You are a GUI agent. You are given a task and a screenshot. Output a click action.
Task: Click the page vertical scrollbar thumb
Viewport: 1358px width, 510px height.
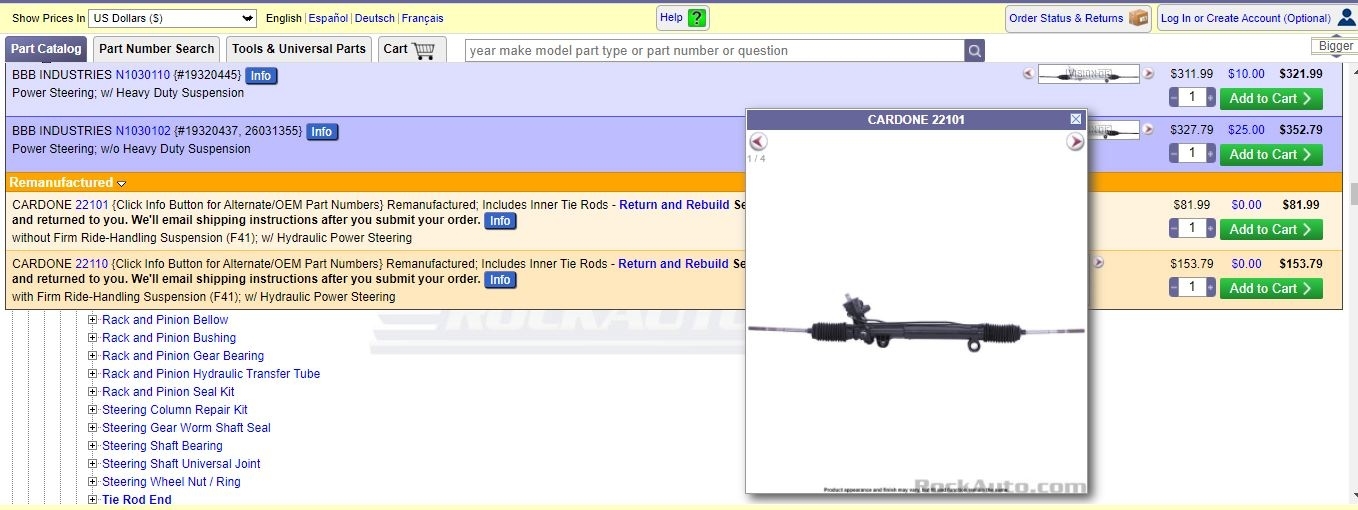(x=1353, y=194)
